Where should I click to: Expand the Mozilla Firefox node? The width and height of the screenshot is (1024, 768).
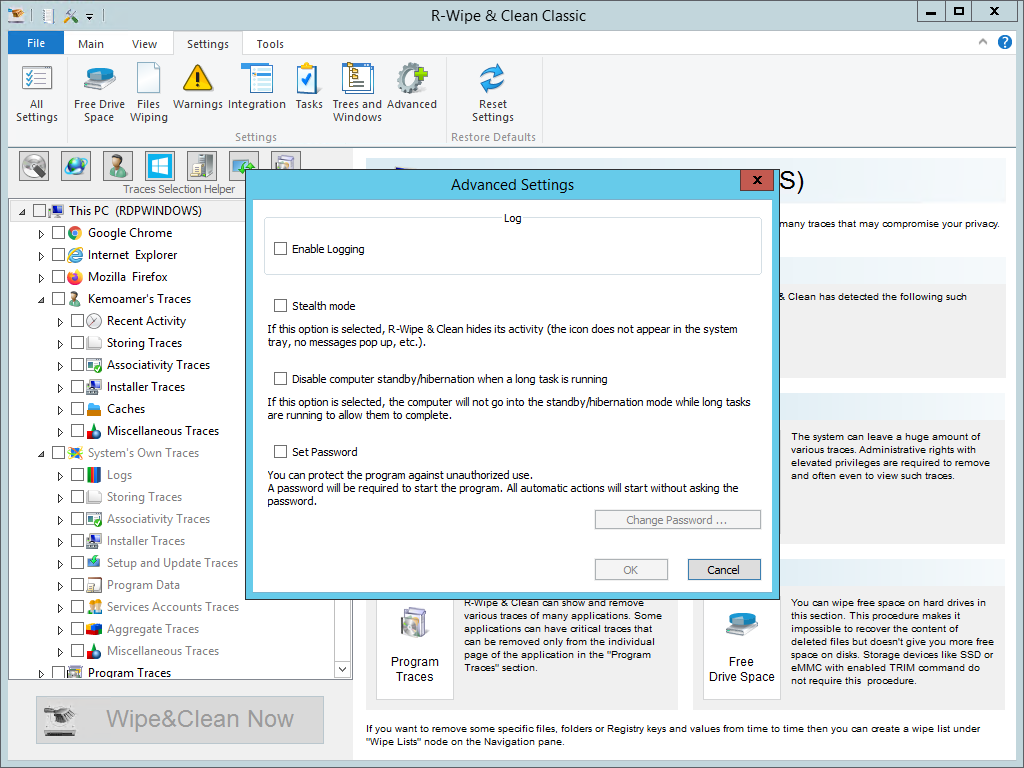point(41,278)
